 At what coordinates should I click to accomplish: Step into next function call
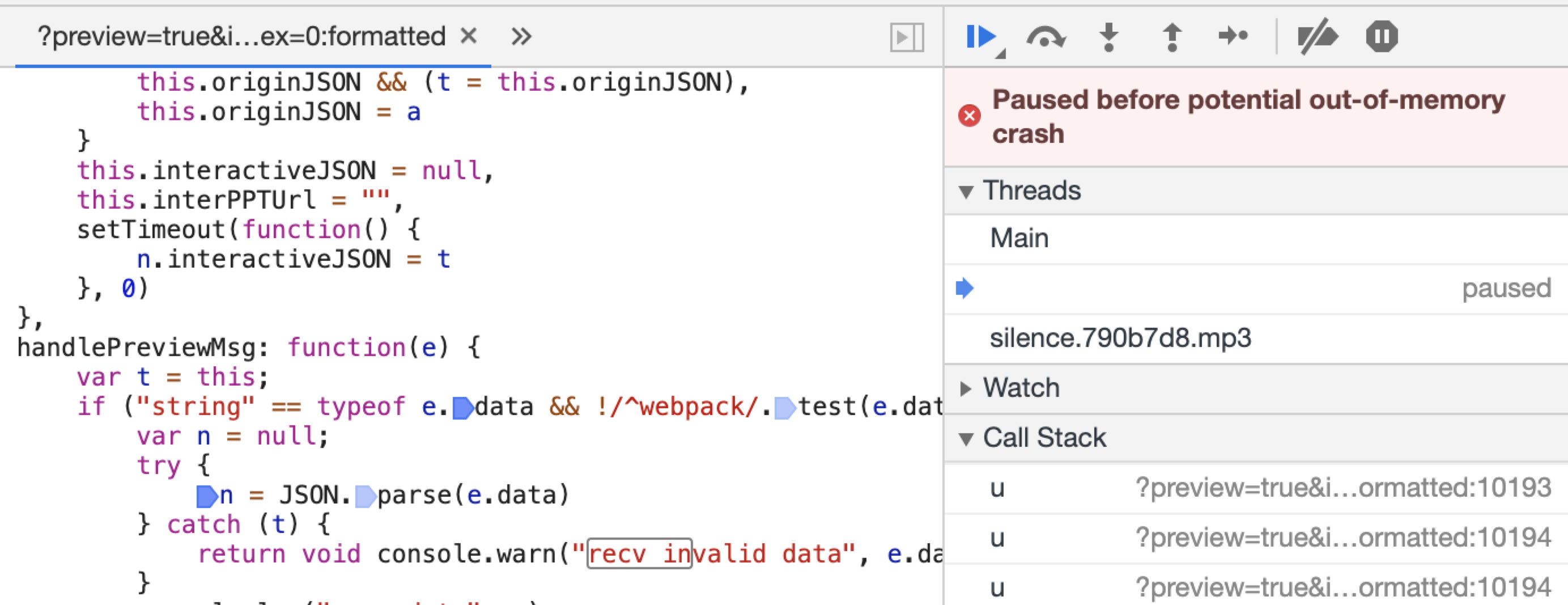(1109, 37)
